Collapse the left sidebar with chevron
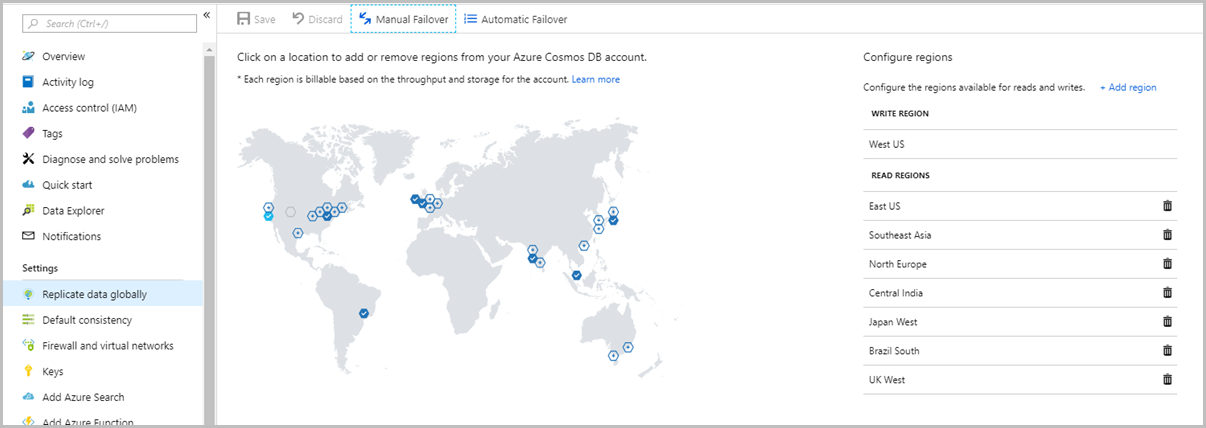The width and height of the screenshot is (1206, 428). coord(206,15)
